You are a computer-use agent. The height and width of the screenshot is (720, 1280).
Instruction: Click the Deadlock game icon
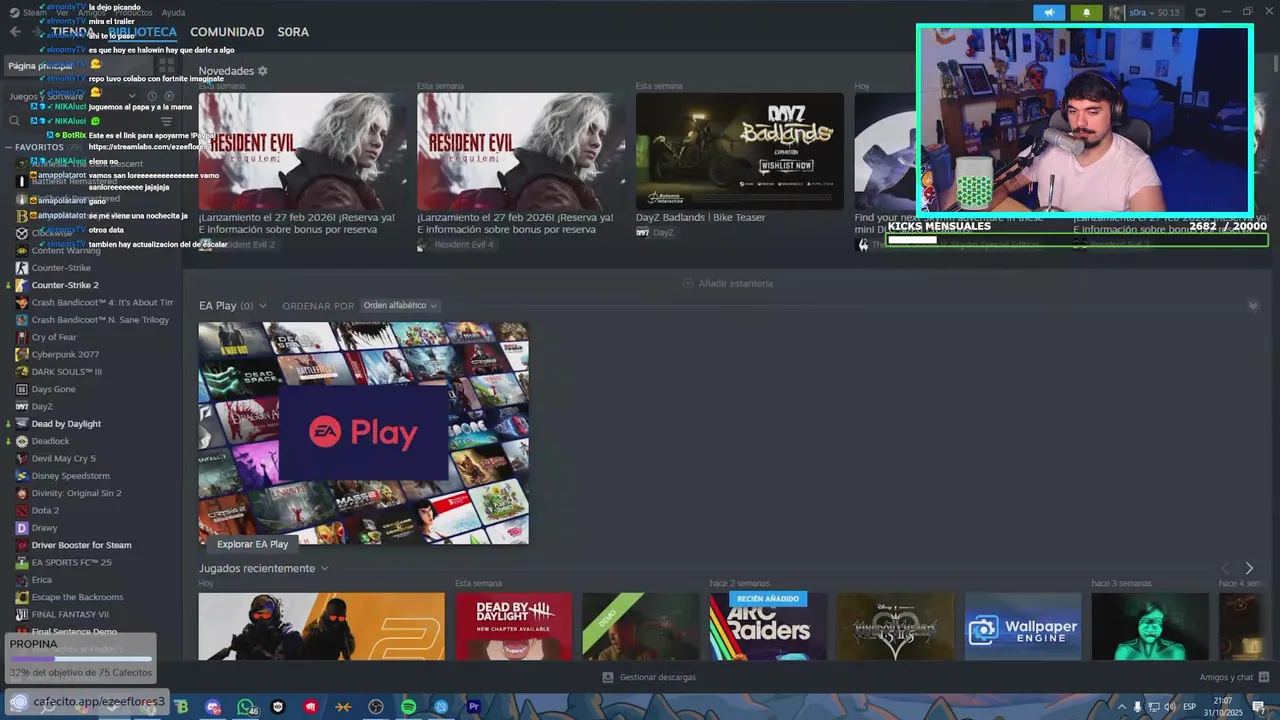point(22,441)
